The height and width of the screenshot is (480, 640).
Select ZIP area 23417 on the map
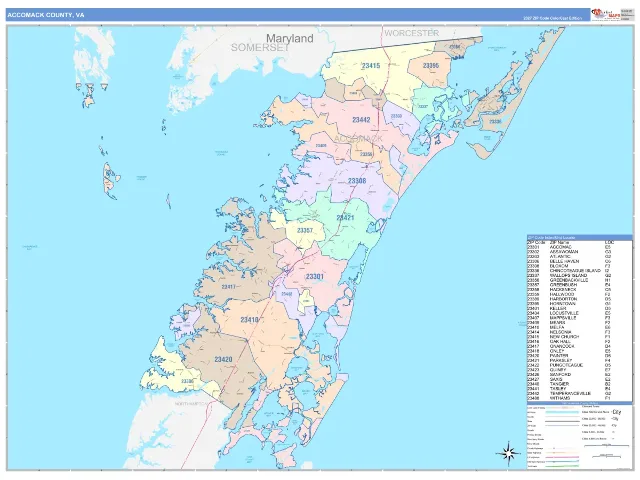click(x=229, y=287)
